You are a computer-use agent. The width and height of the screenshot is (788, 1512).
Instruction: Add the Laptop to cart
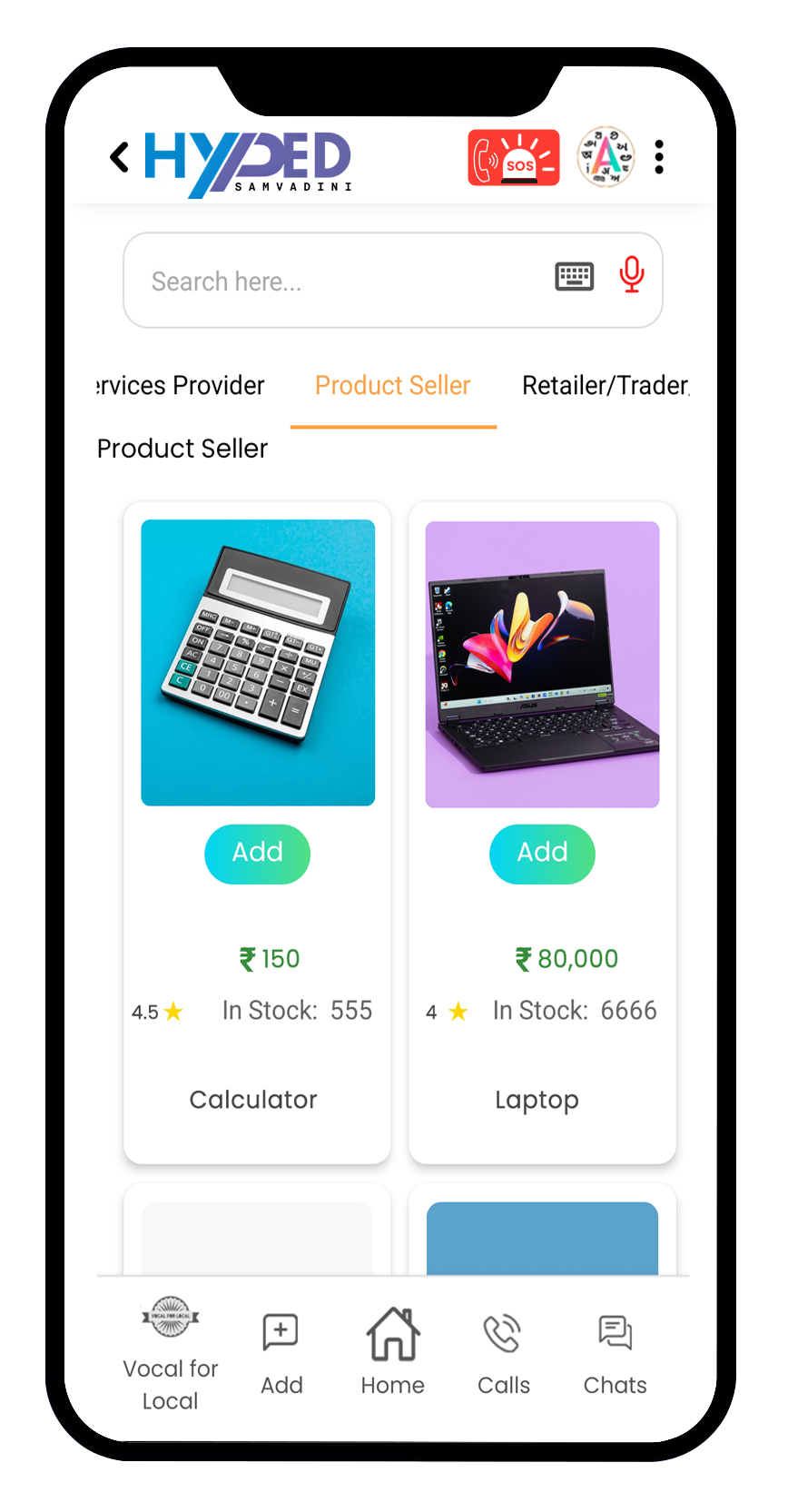543,854
